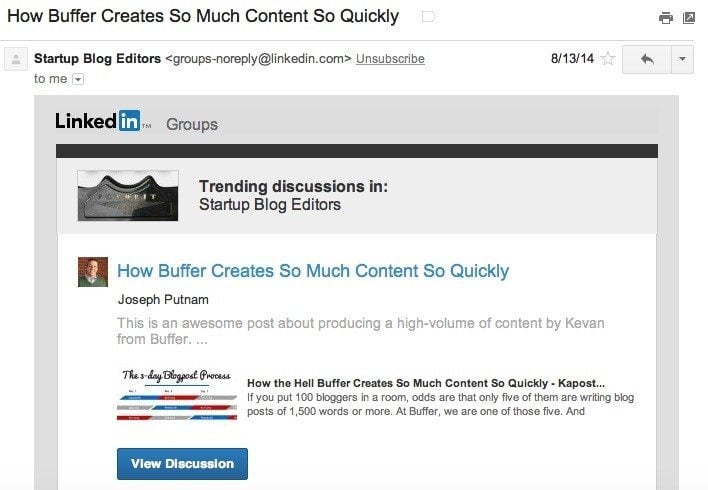Click the name Joseph Putnam

pos(163,299)
